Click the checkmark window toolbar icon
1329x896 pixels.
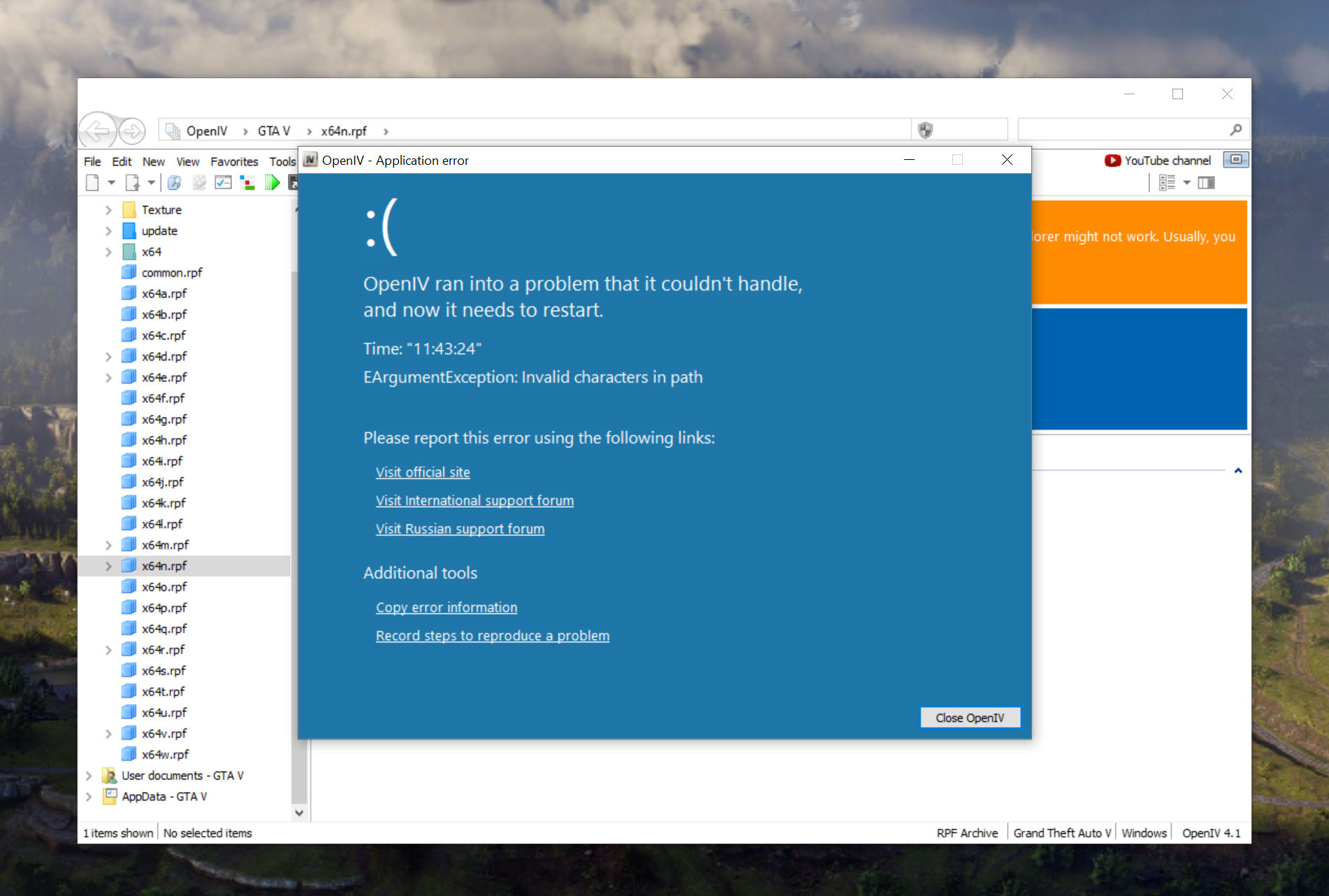[x=223, y=183]
